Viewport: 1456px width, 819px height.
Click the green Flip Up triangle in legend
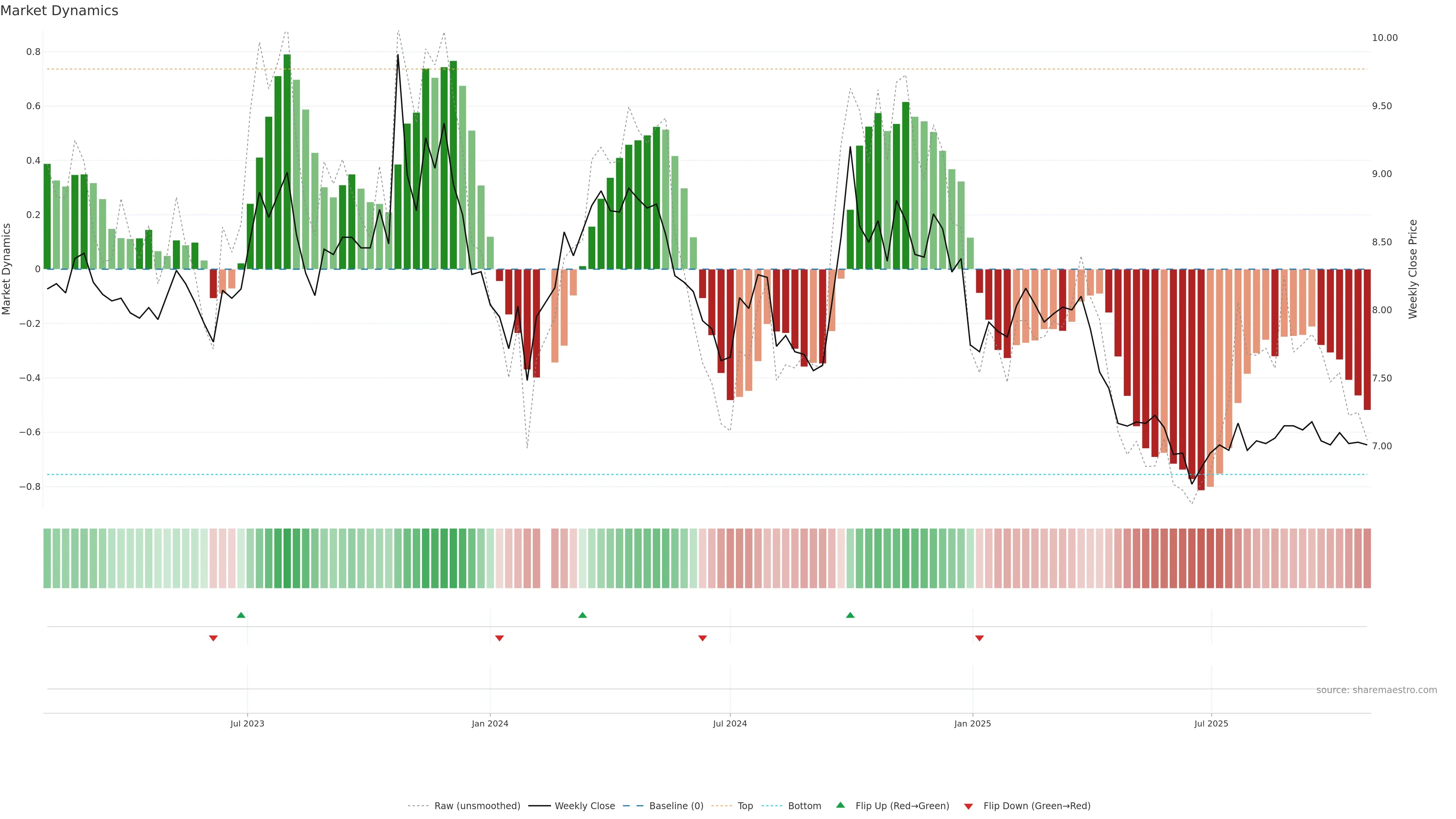(841, 805)
